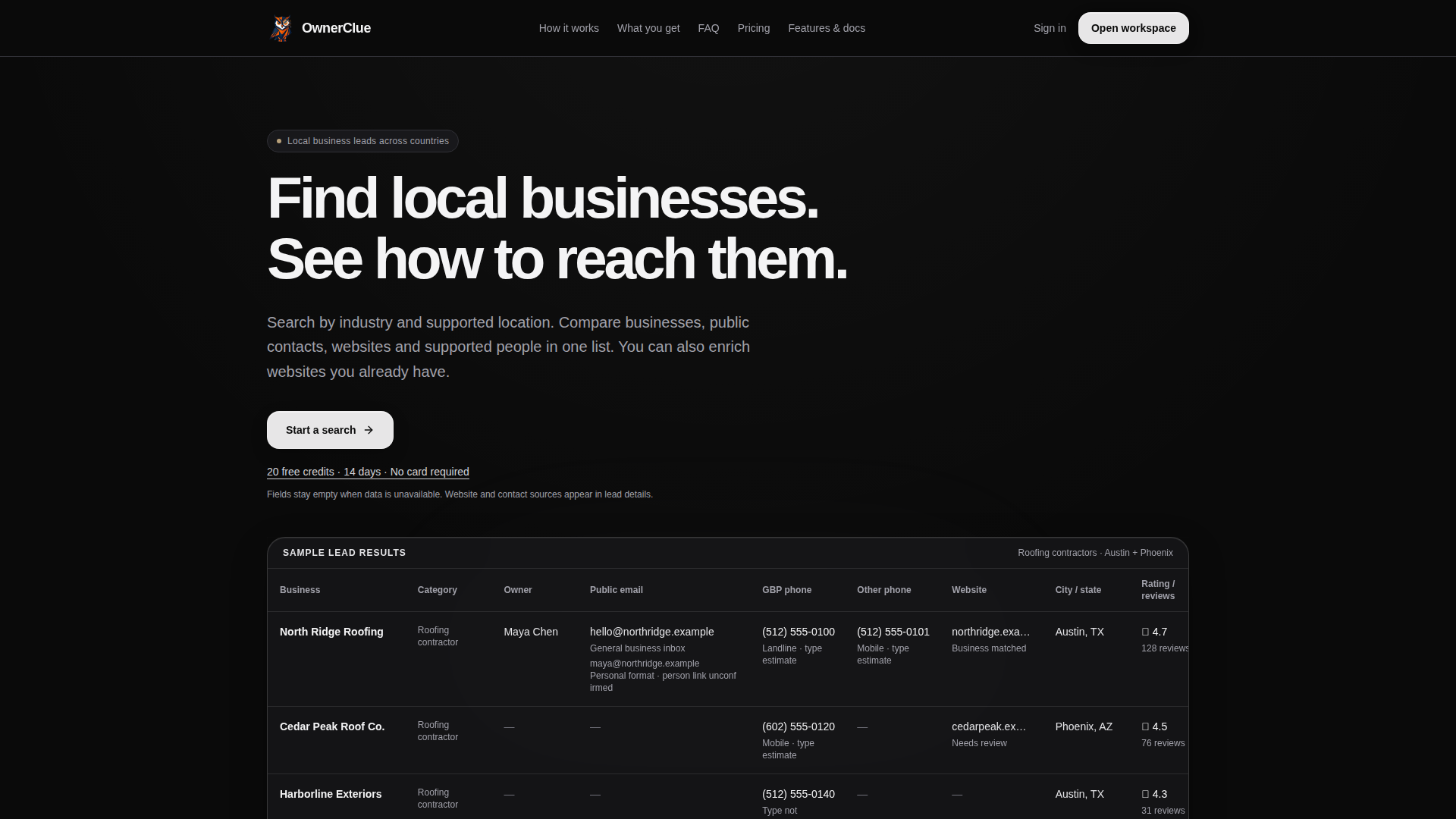The image size is (1456, 819).
Task: Select the North Ridge Roofing business row
Action: pos(728,659)
